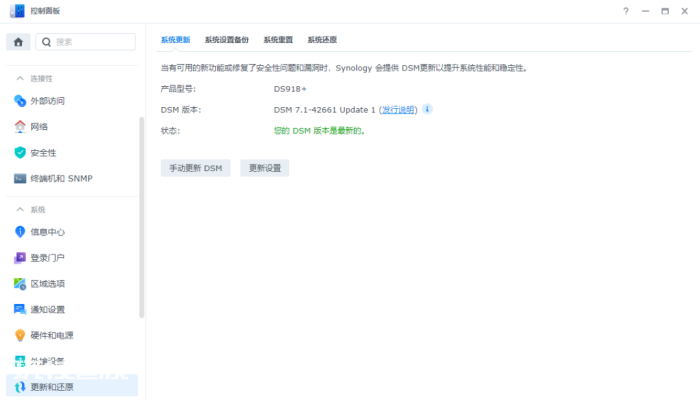
Task: Focus the sidebar search field
Action: coord(86,42)
